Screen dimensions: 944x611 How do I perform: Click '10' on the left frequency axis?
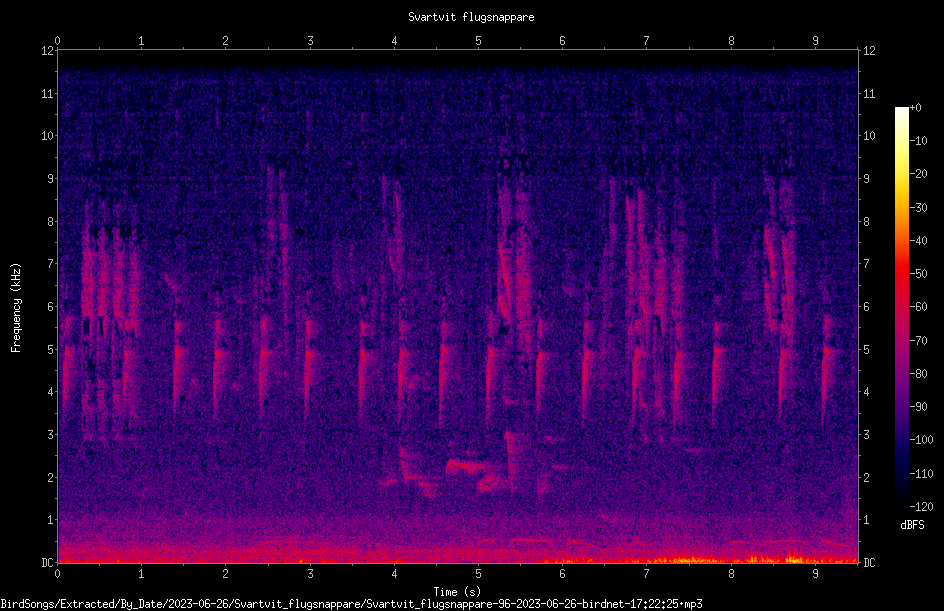coord(47,136)
